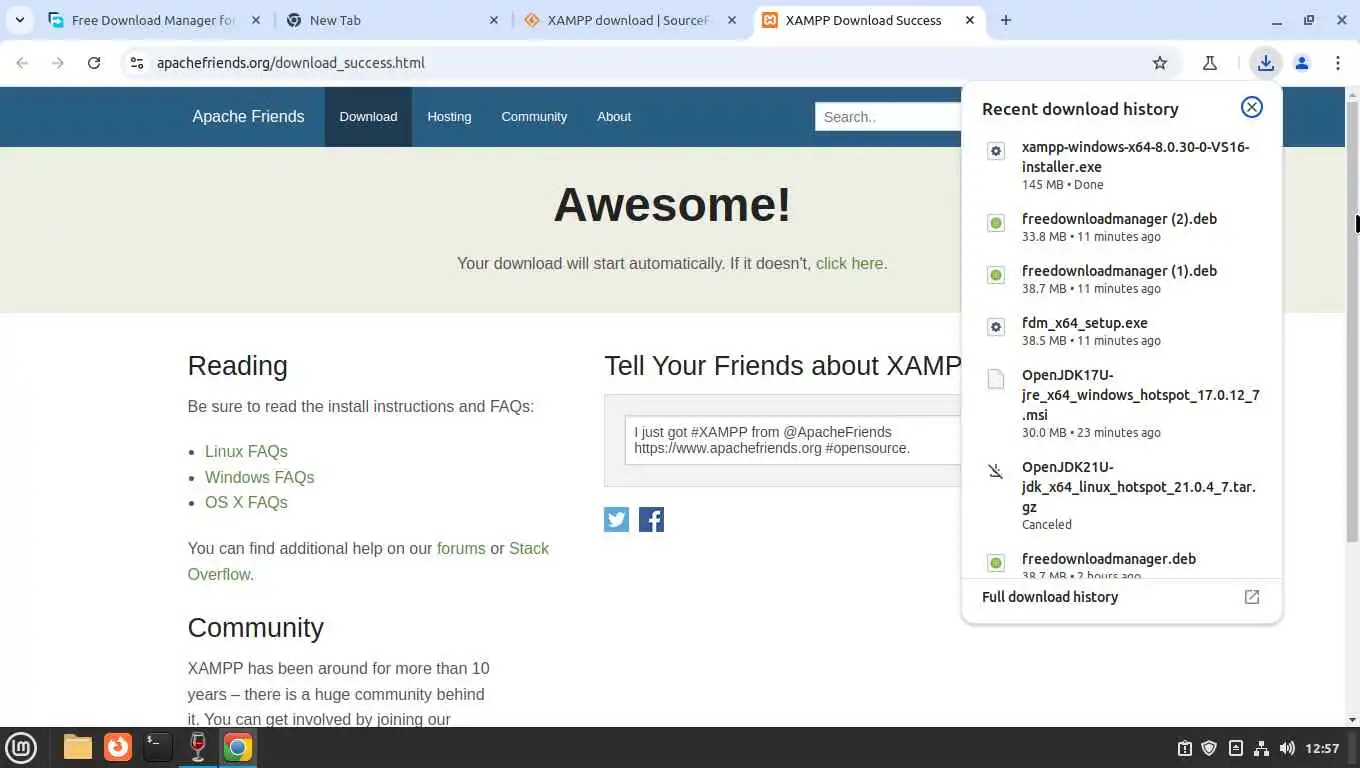Open Terminal from taskbar
Viewport: 1360px width, 768px height.
coord(157,747)
